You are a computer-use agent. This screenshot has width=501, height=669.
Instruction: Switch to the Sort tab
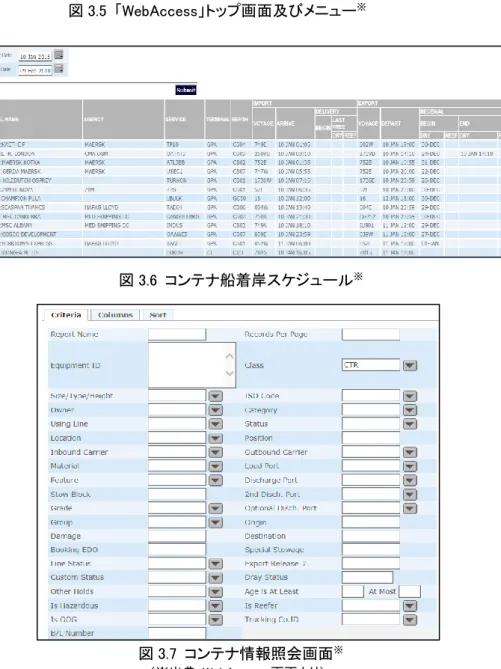[157, 315]
